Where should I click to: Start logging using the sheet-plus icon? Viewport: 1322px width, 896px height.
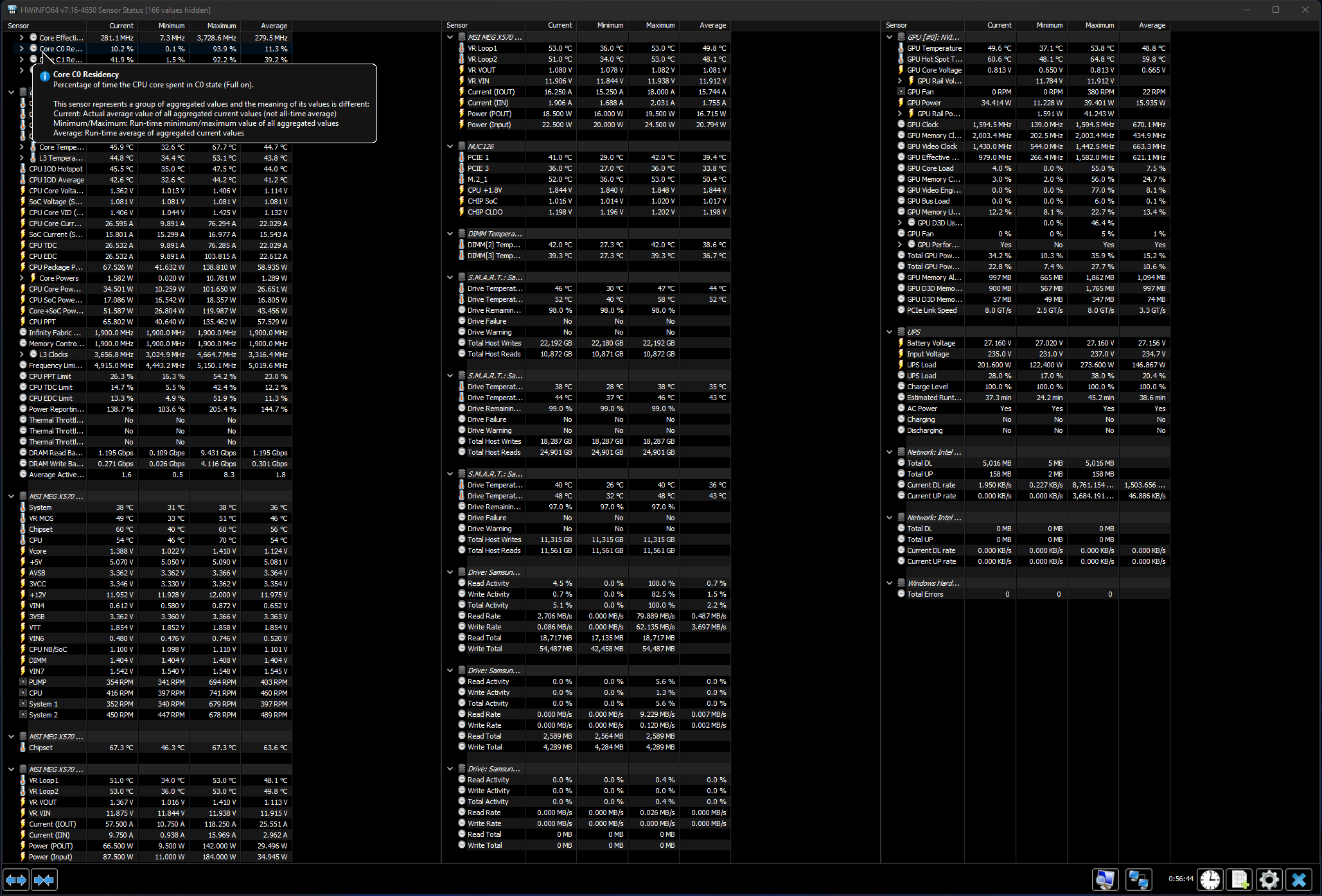click(1240, 879)
